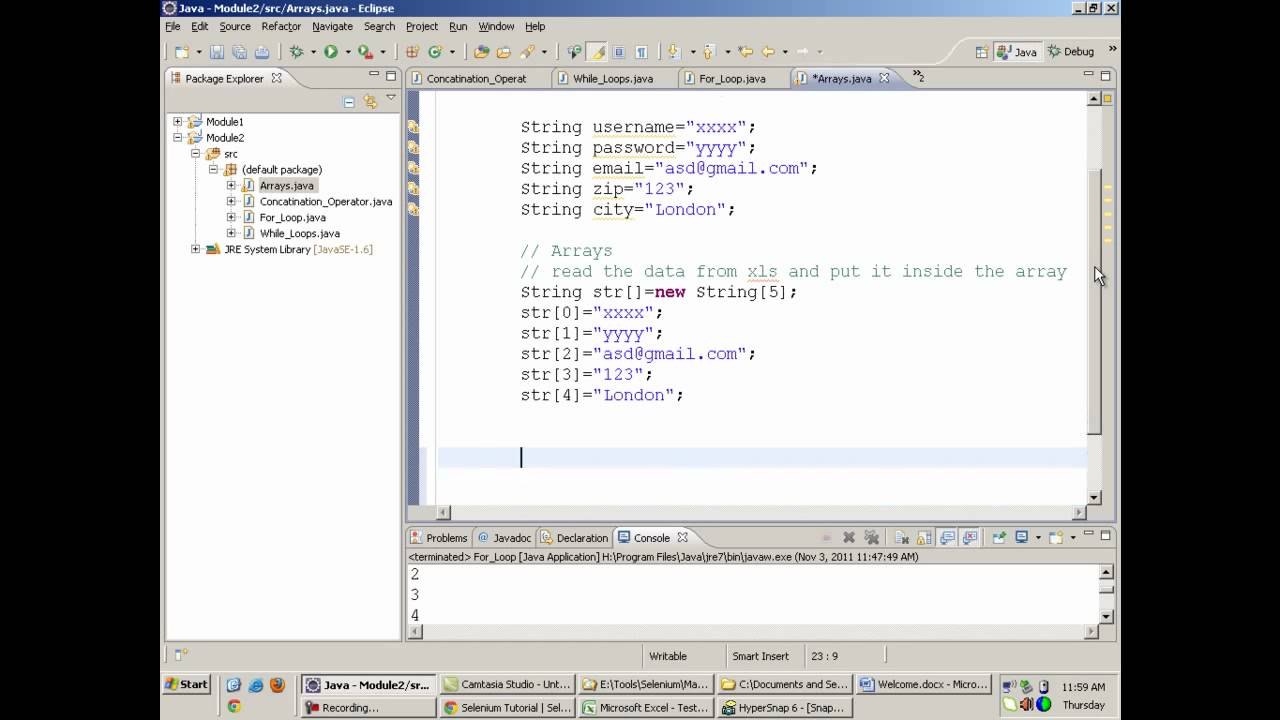Switch to Debug perspective button
This screenshot has width=1280, height=720.
(x=1071, y=52)
